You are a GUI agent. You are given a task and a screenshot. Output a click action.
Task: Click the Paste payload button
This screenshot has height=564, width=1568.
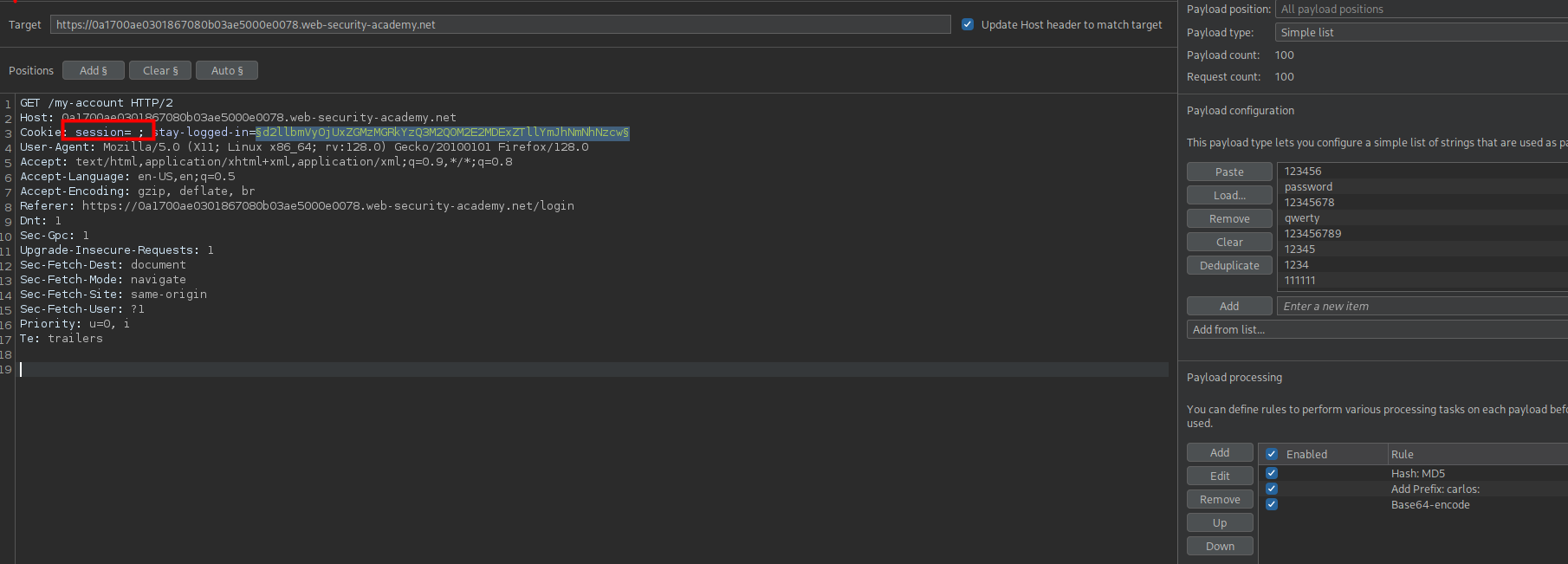click(1229, 172)
